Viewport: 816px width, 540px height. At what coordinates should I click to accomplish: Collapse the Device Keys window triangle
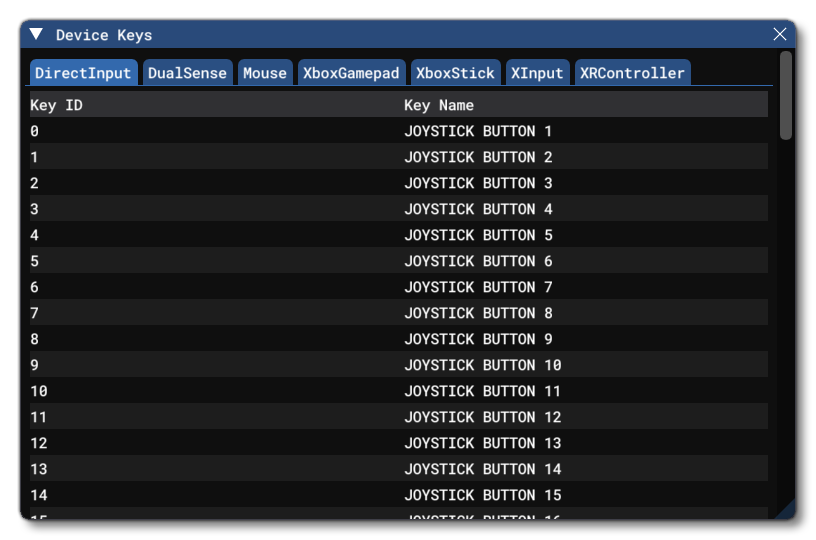(x=36, y=34)
